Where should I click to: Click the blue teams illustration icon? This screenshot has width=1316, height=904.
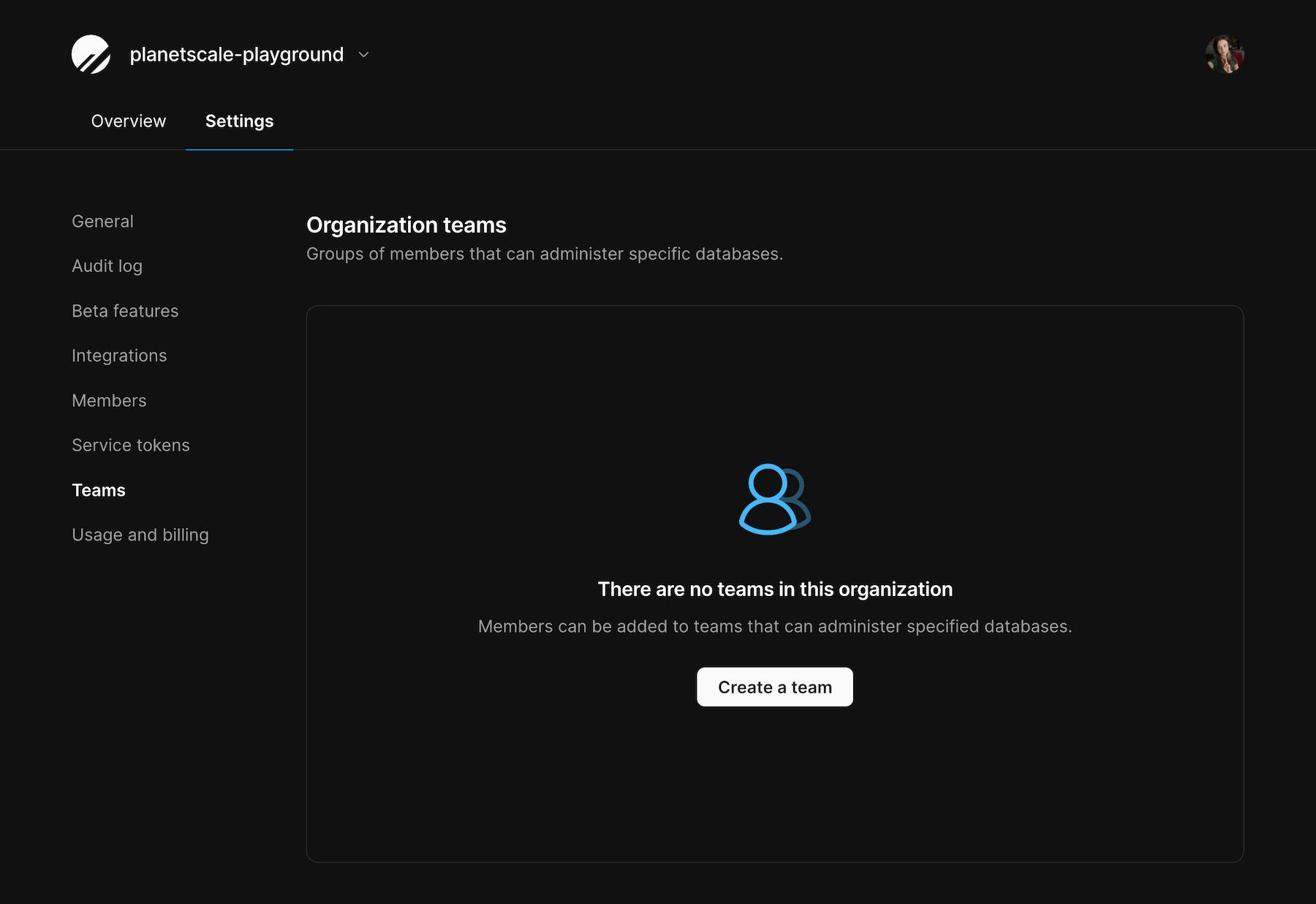(774, 499)
